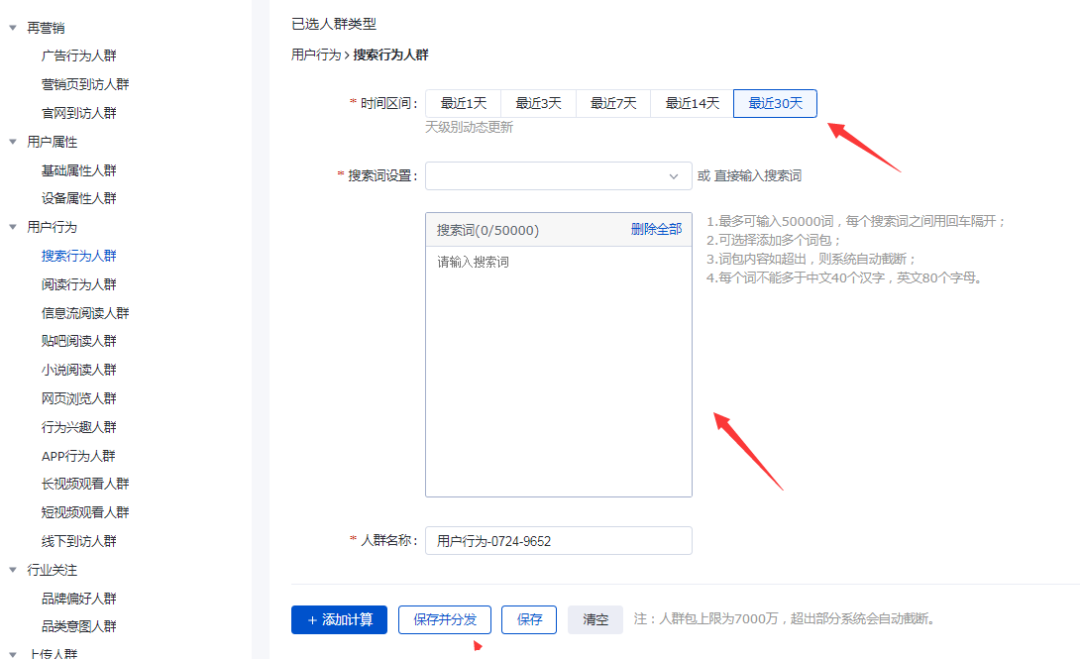Image resolution: width=1080 pixels, height=659 pixels.
Task: Collapse the 用户行为 tree section
Action: 12,227
